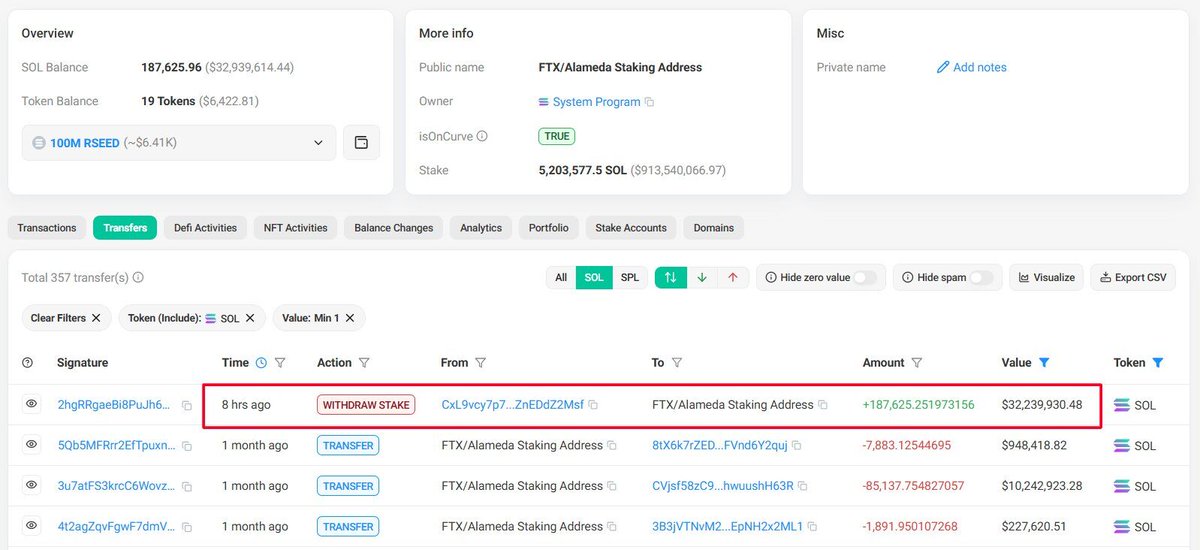Open the total transfers info icon
This screenshot has height=550, width=1200.
(x=138, y=278)
